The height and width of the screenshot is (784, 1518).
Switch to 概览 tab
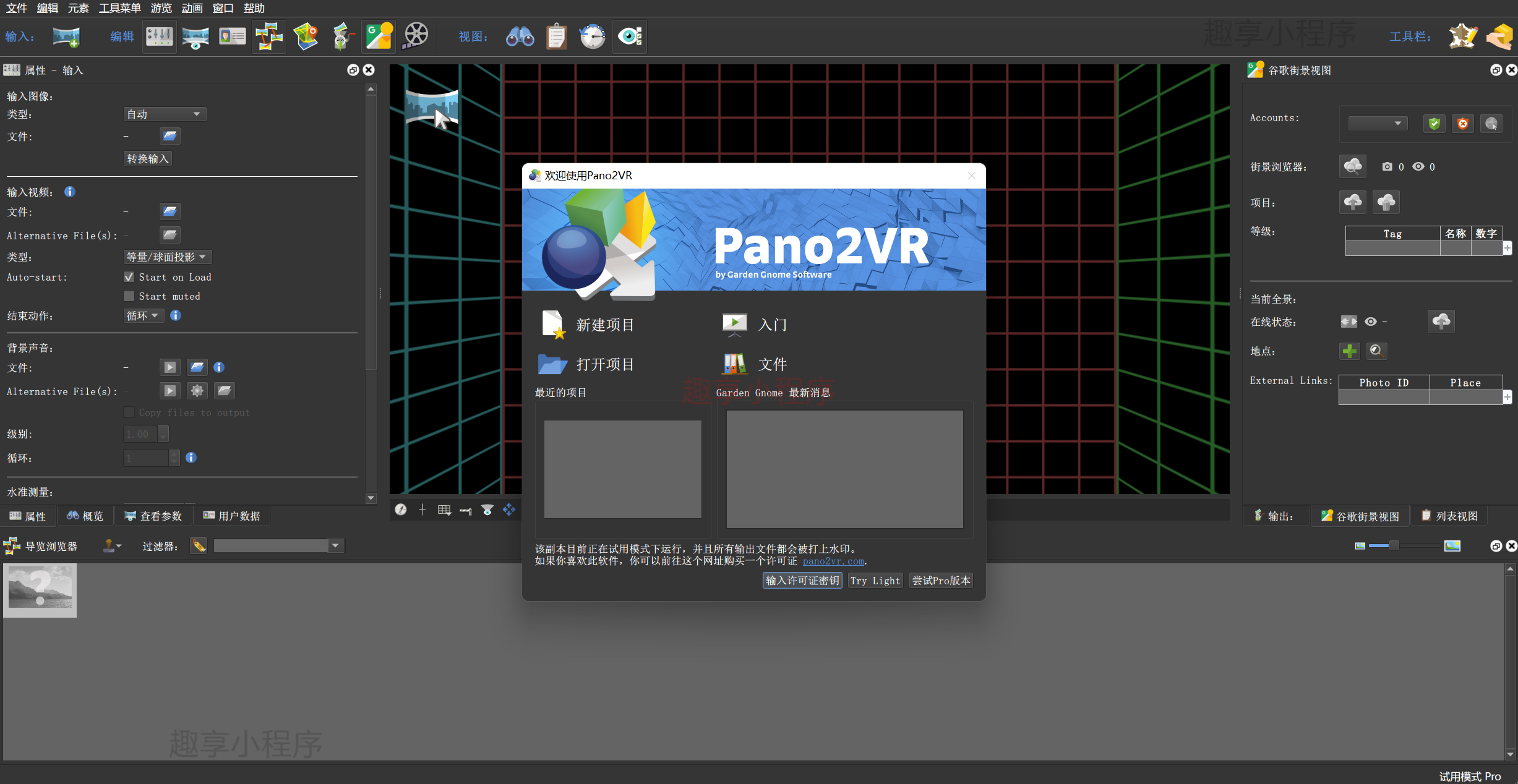(x=85, y=516)
